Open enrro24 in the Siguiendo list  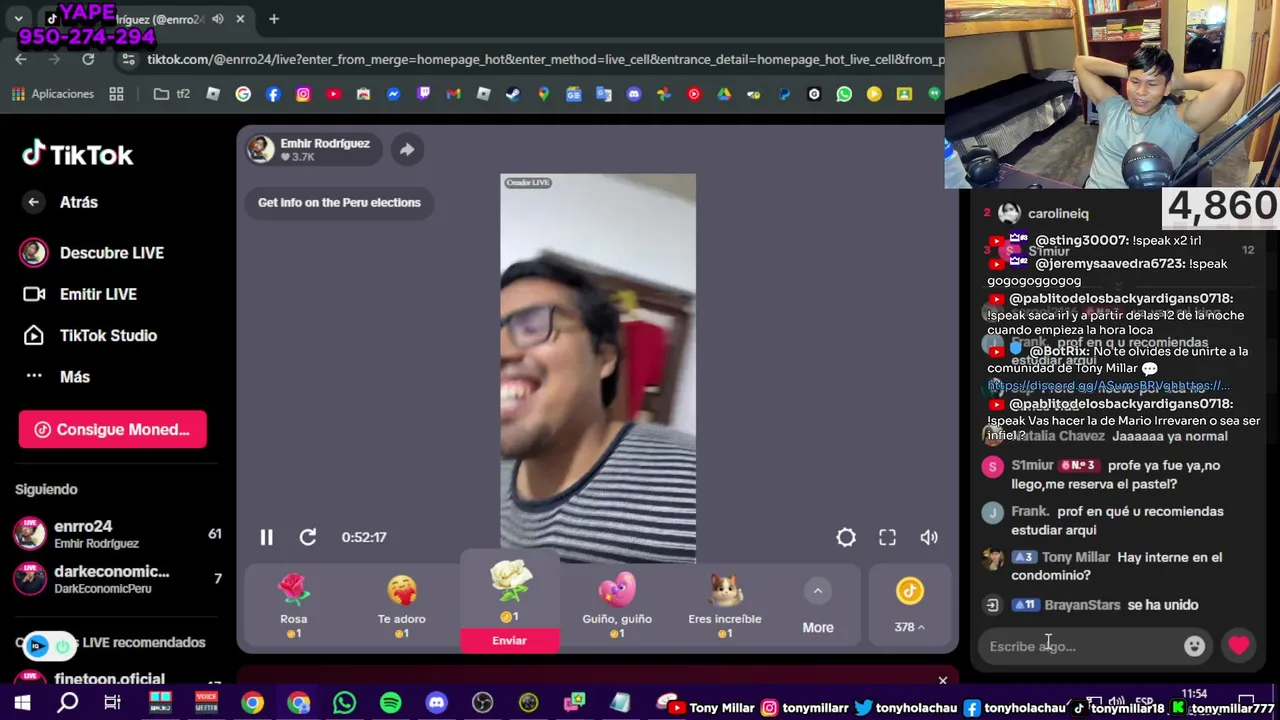click(x=118, y=534)
